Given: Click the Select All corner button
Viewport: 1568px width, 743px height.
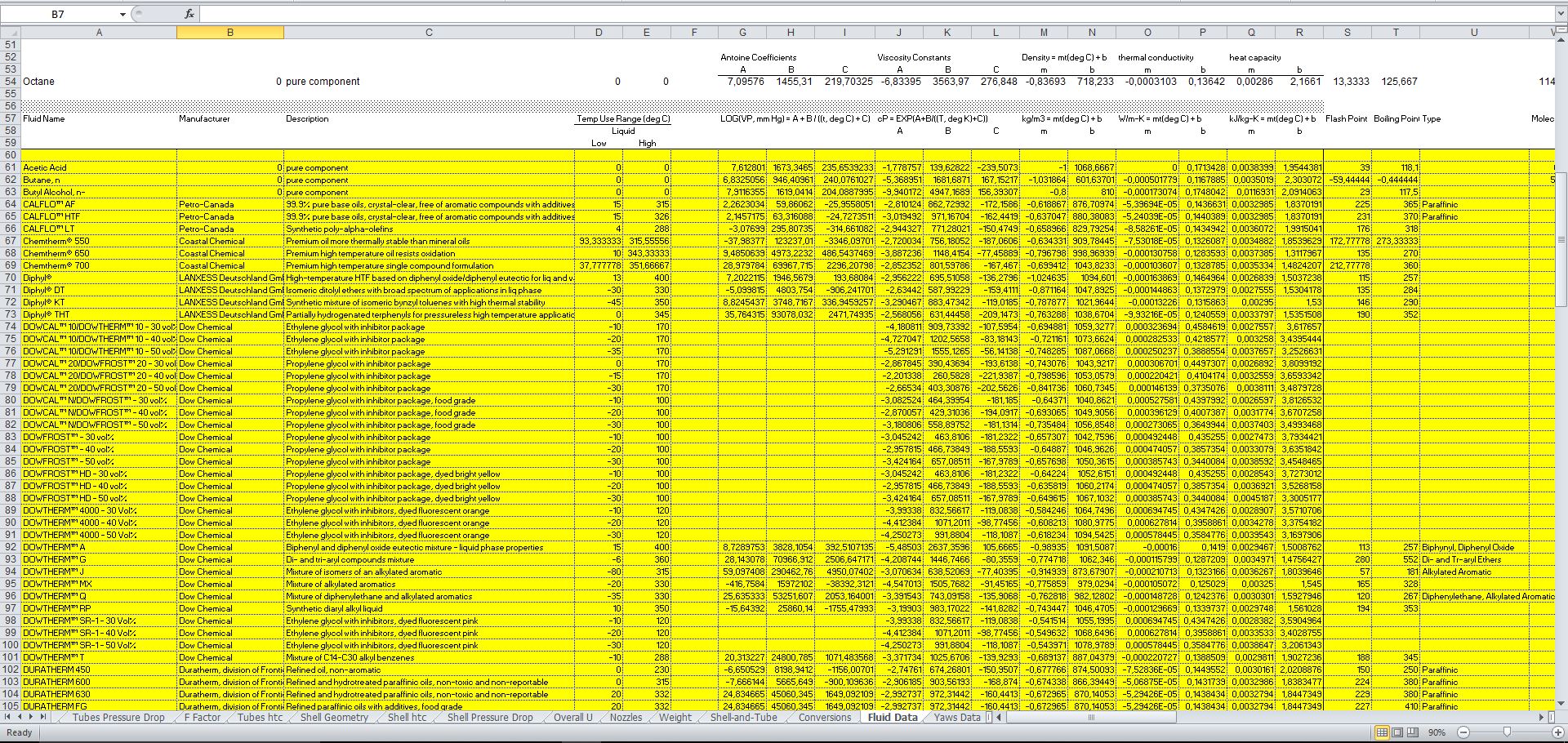Looking at the screenshot, I should tap(10, 33).
